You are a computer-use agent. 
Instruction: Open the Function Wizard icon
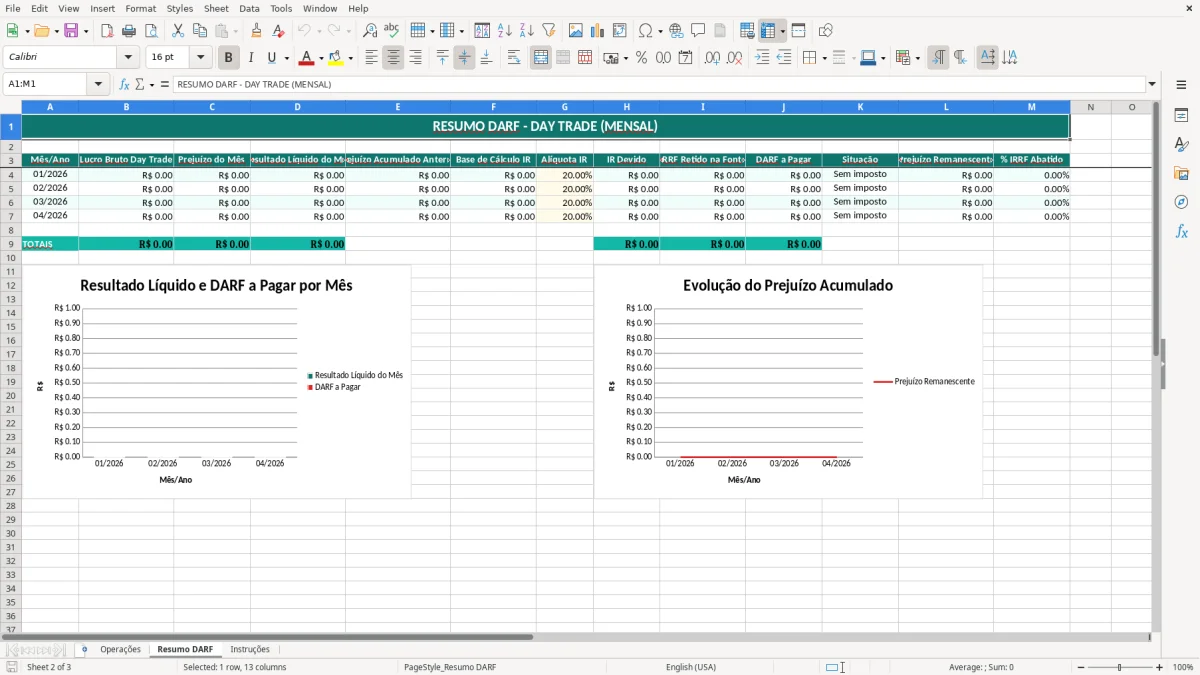[124, 84]
